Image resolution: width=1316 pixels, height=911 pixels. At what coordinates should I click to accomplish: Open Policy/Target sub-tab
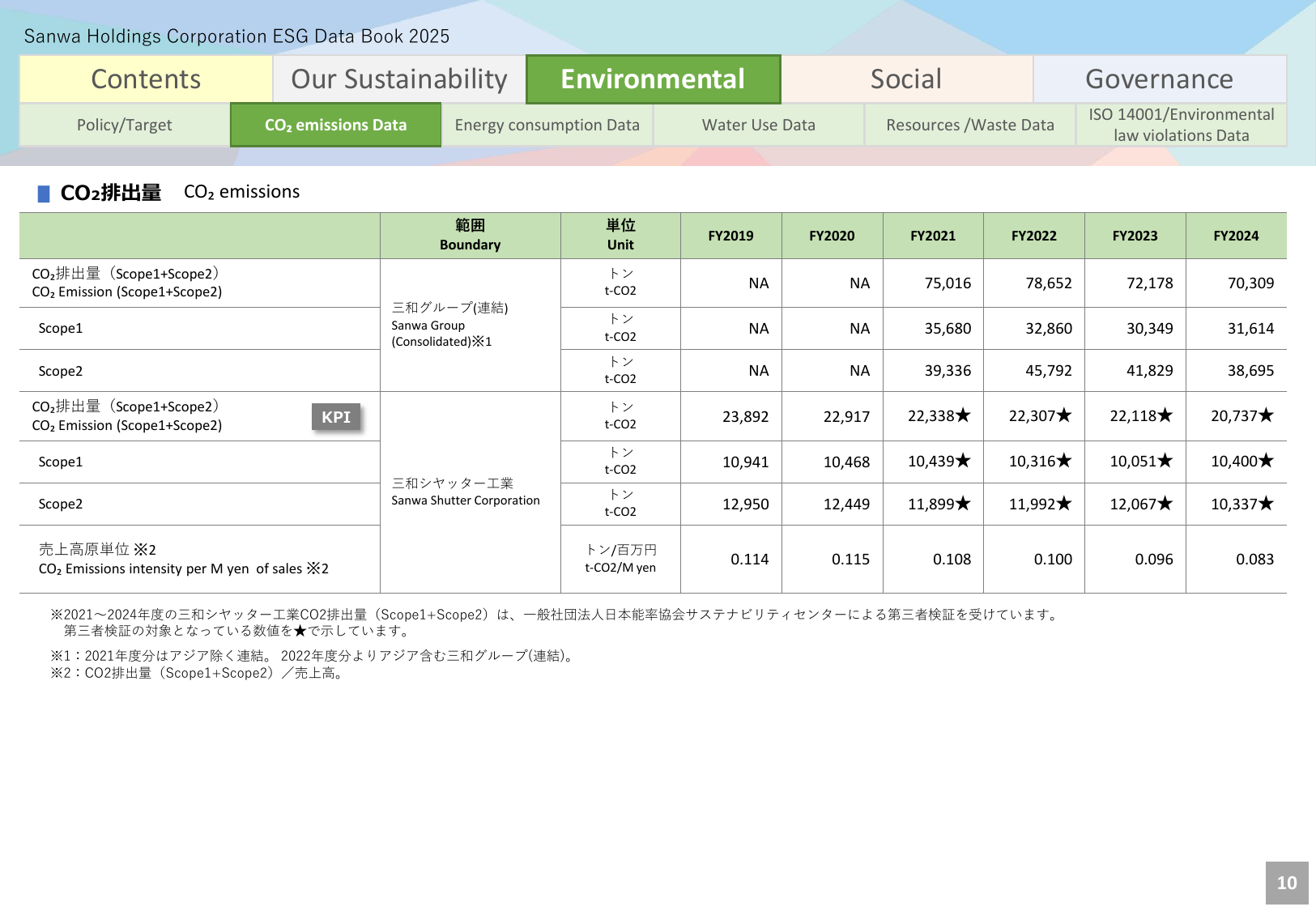point(125,125)
